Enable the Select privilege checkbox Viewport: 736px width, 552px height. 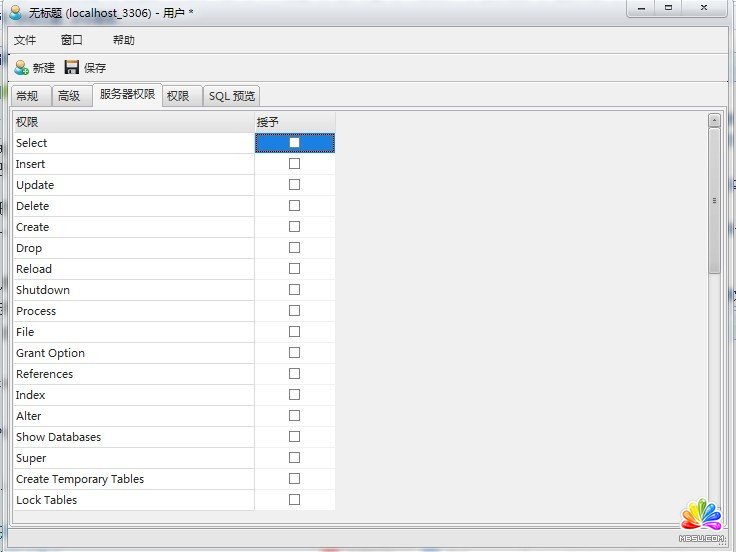(294, 143)
